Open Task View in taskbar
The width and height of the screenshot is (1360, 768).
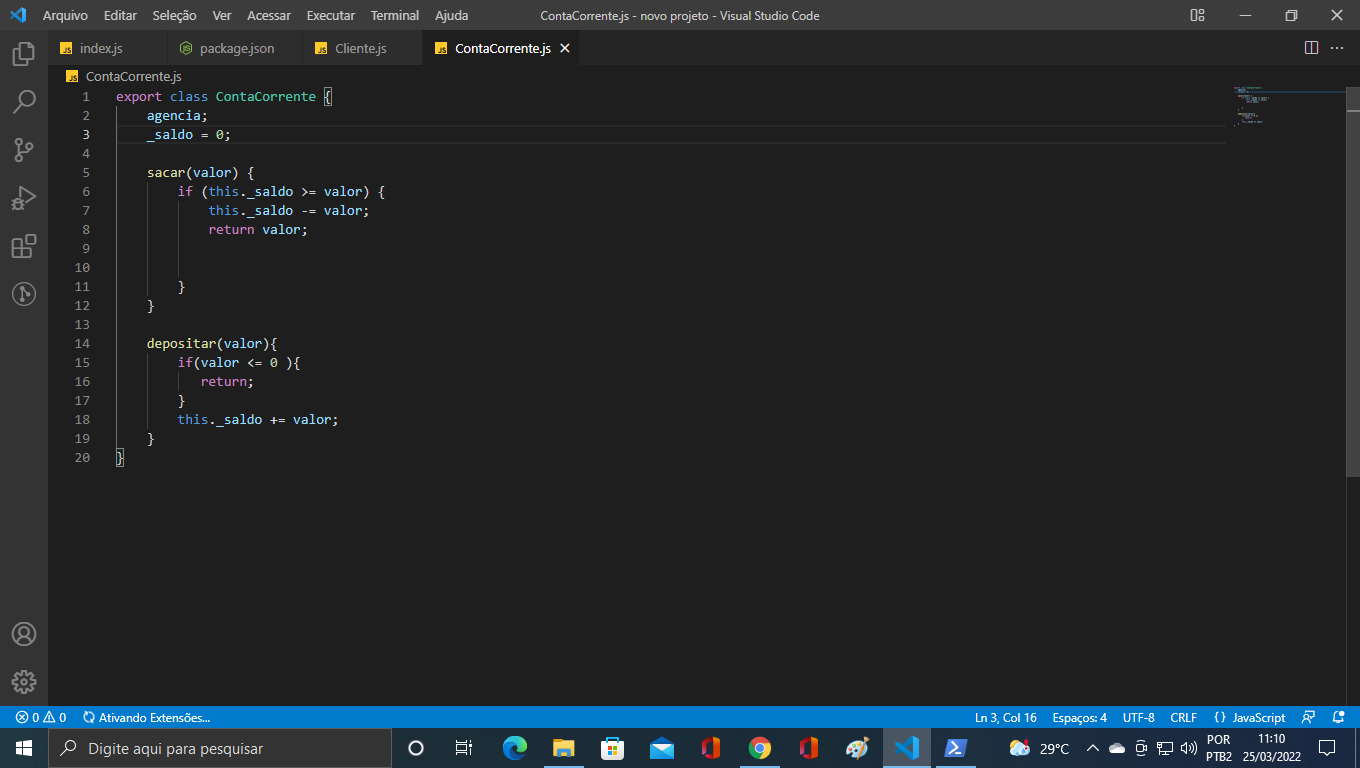point(464,748)
